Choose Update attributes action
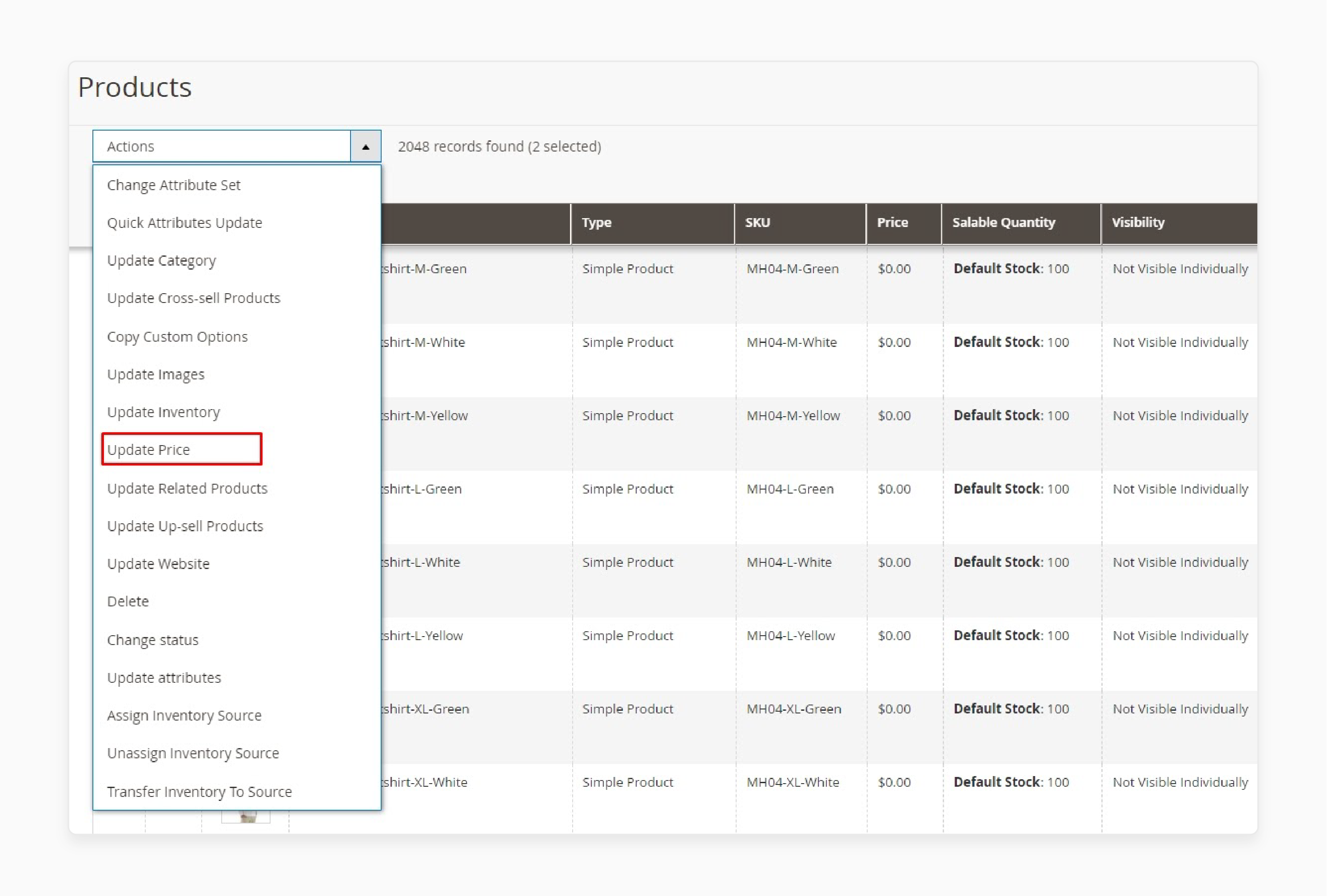The height and width of the screenshot is (896, 1327). 164,677
